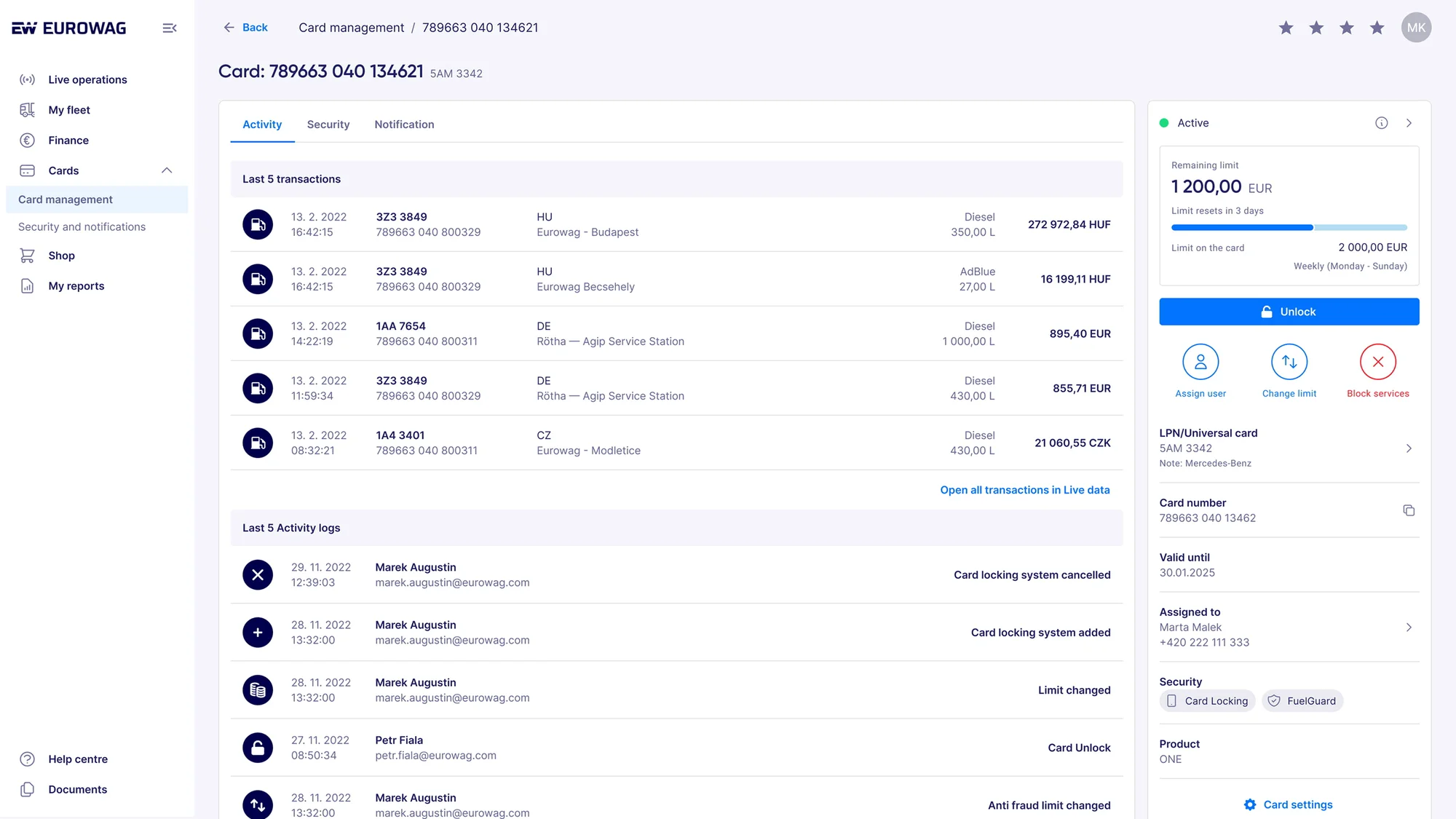
Task: Click 3Z3 3849 plate in Budapest transaction
Action: click(x=401, y=217)
